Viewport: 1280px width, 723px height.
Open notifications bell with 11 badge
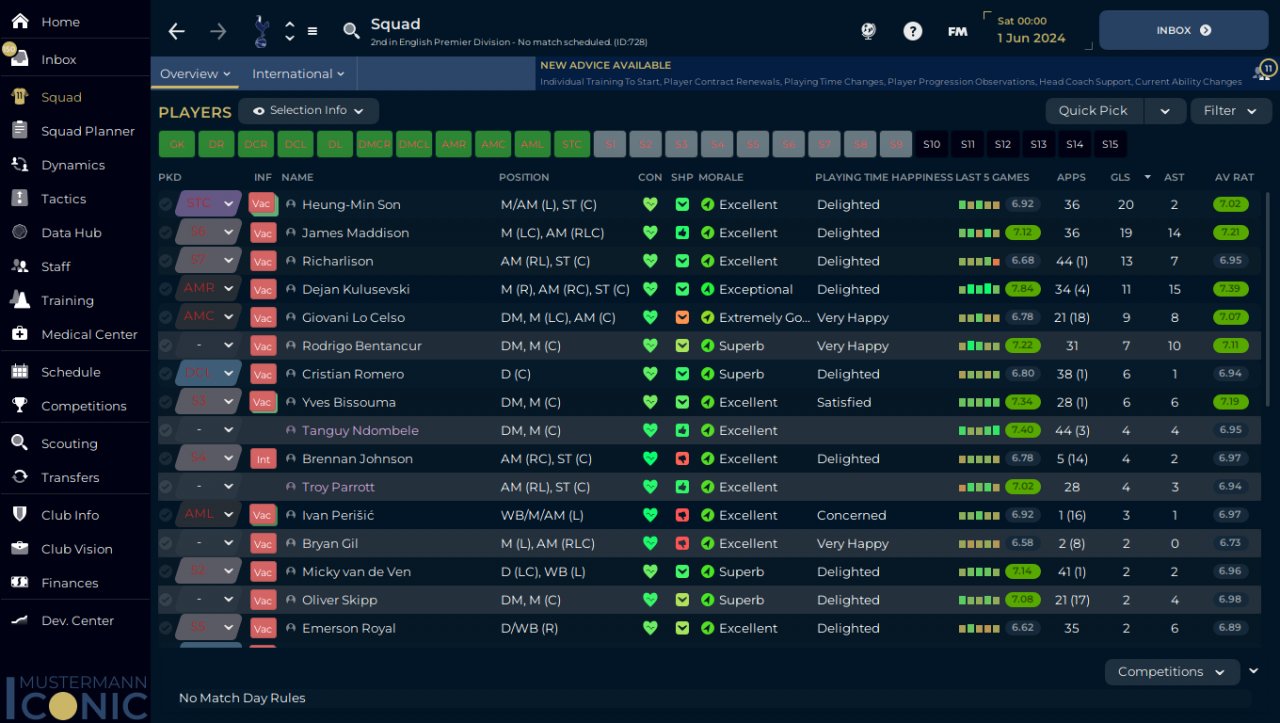(x=1264, y=72)
